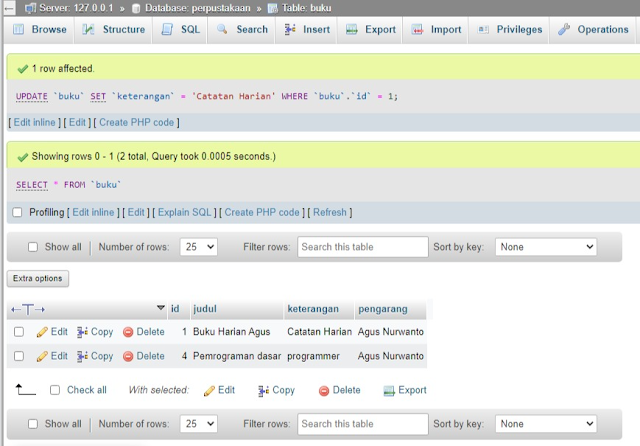
Task: Open top Sort by key dropdown
Action: 546,247
